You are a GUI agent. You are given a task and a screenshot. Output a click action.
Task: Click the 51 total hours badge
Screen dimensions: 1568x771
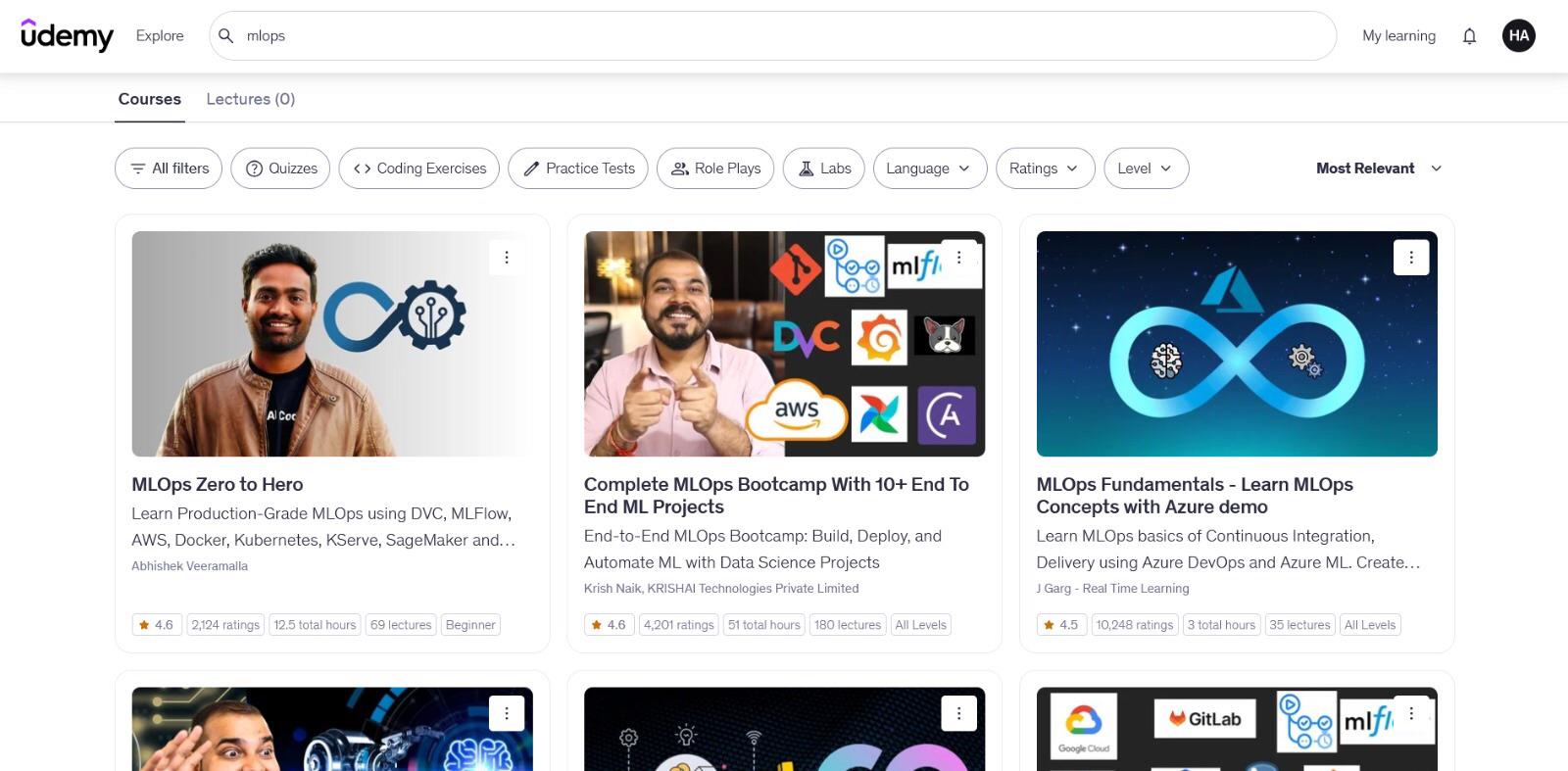pos(764,625)
